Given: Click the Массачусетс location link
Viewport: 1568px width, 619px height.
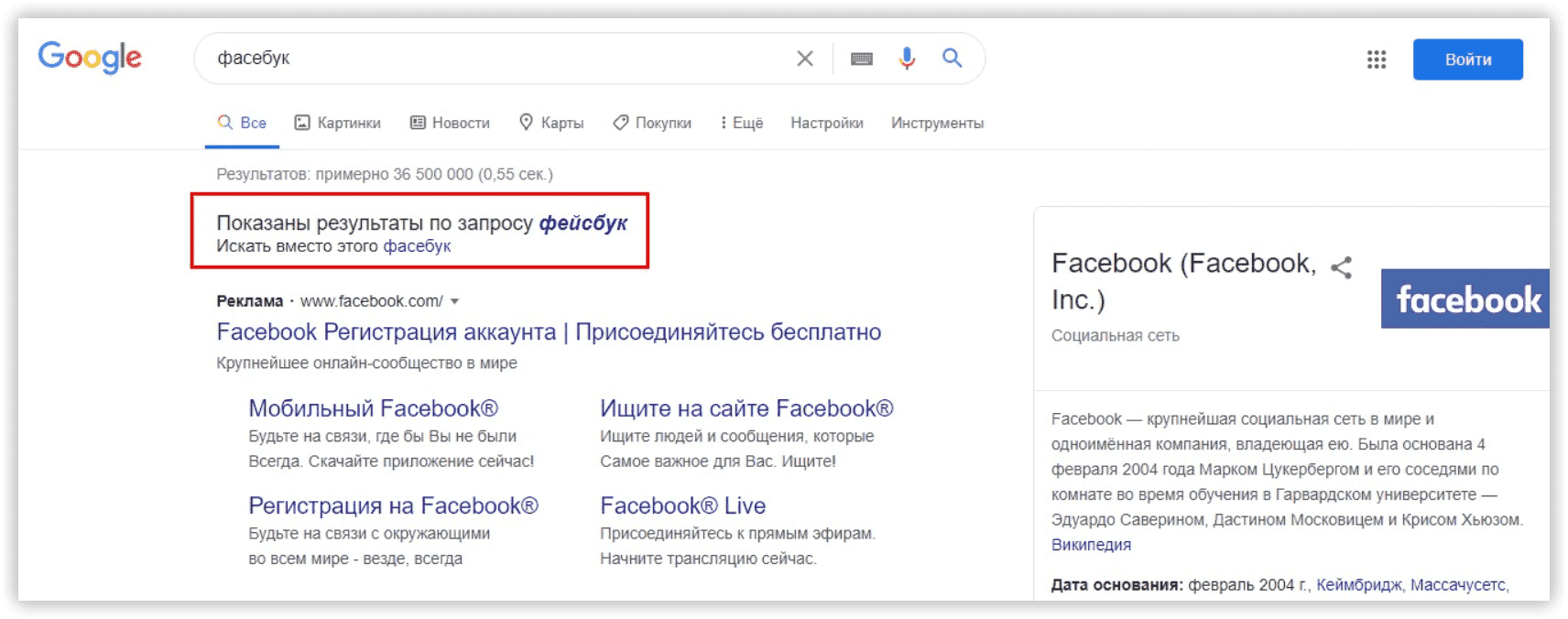Looking at the screenshot, I should 1457,585.
